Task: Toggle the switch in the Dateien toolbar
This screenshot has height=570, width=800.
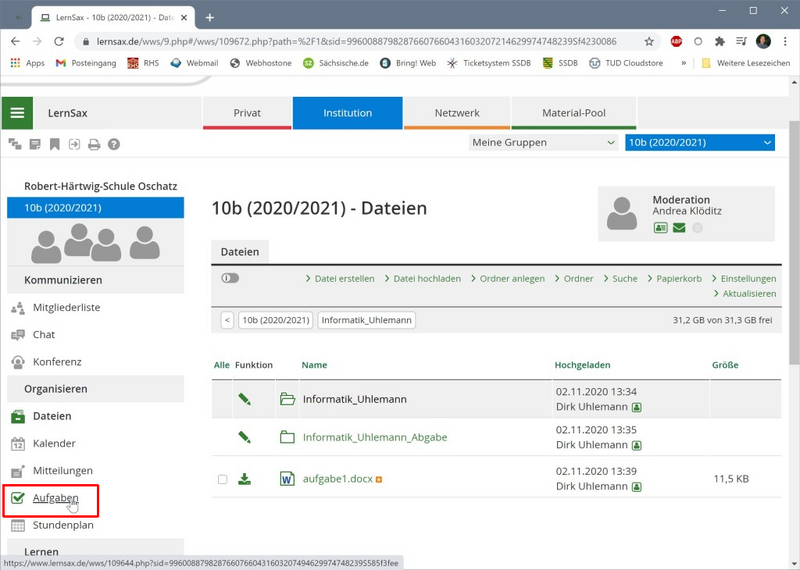Action: coord(230,278)
